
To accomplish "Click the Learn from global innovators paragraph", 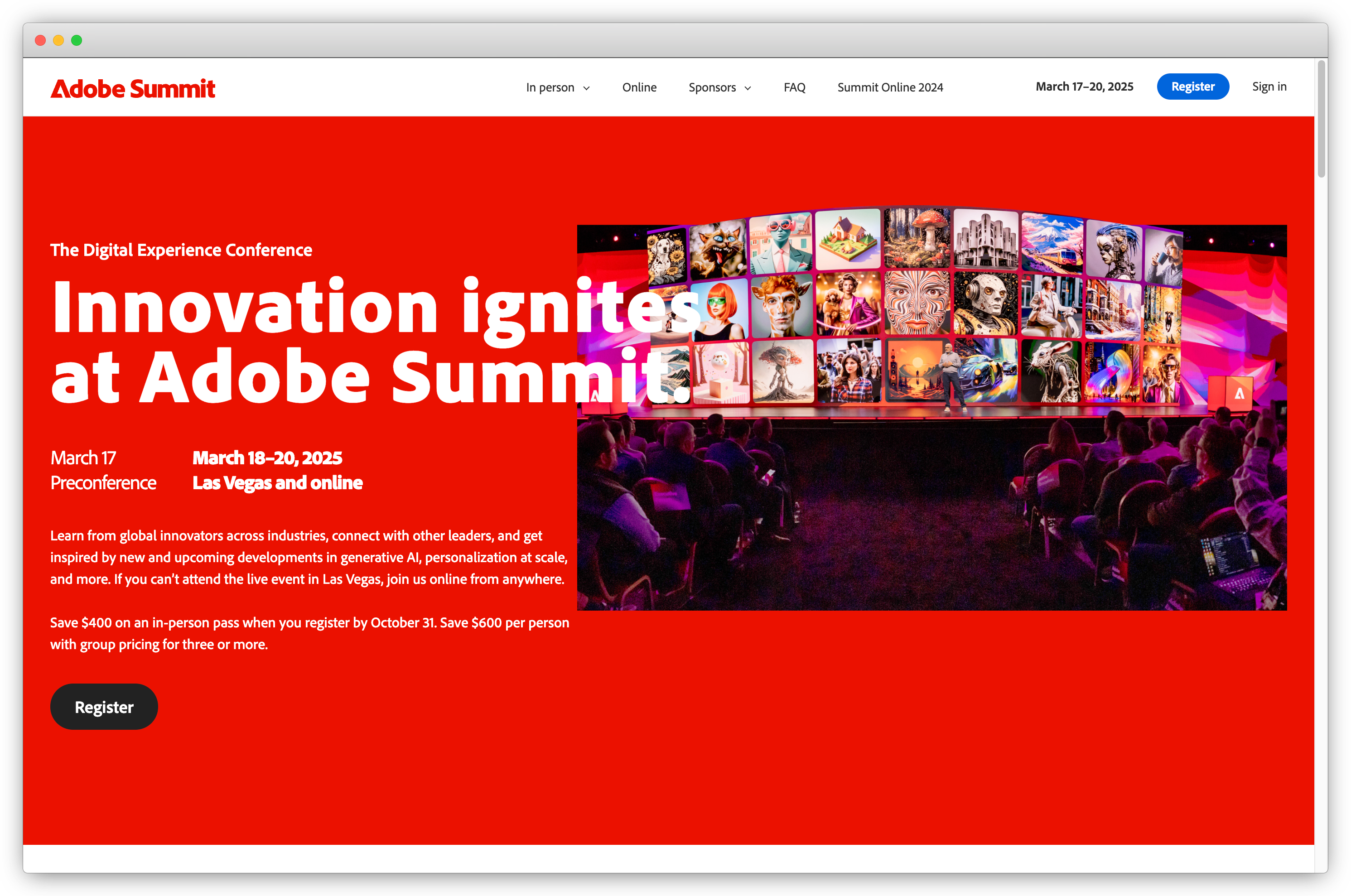I will tap(309, 557).
